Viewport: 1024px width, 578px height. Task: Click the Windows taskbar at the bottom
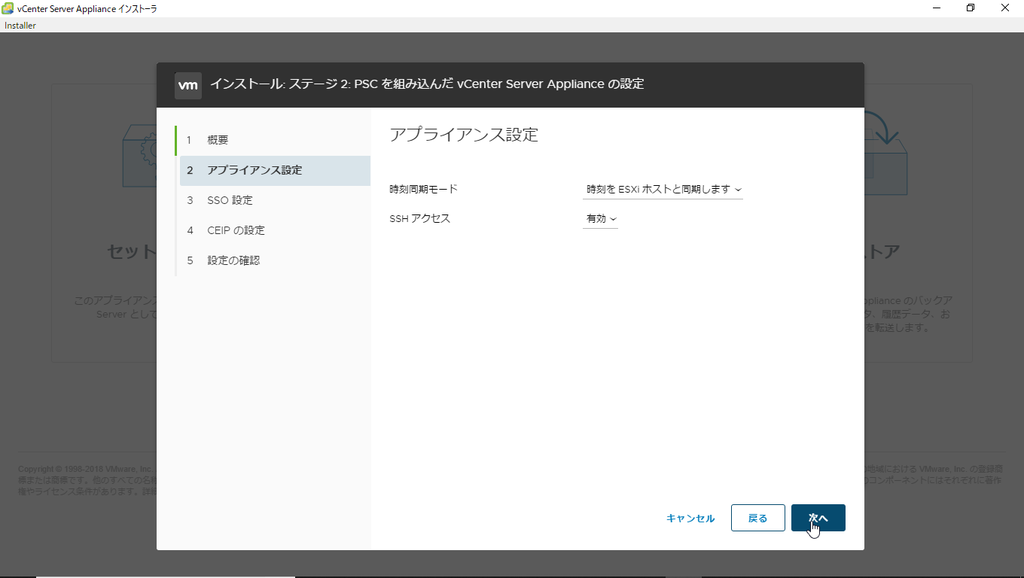(x=512, y=573)
